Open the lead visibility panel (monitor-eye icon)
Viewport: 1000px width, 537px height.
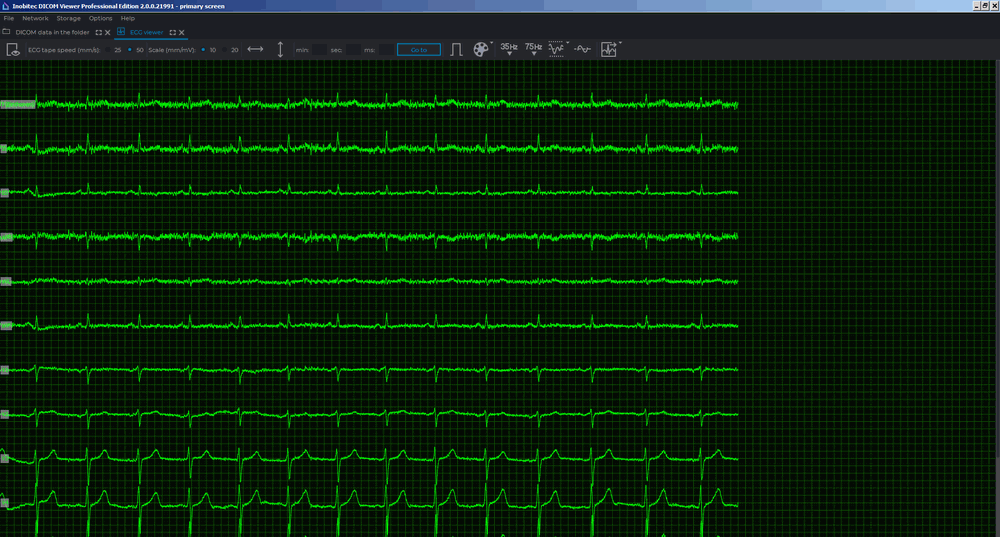pos(13,50)
